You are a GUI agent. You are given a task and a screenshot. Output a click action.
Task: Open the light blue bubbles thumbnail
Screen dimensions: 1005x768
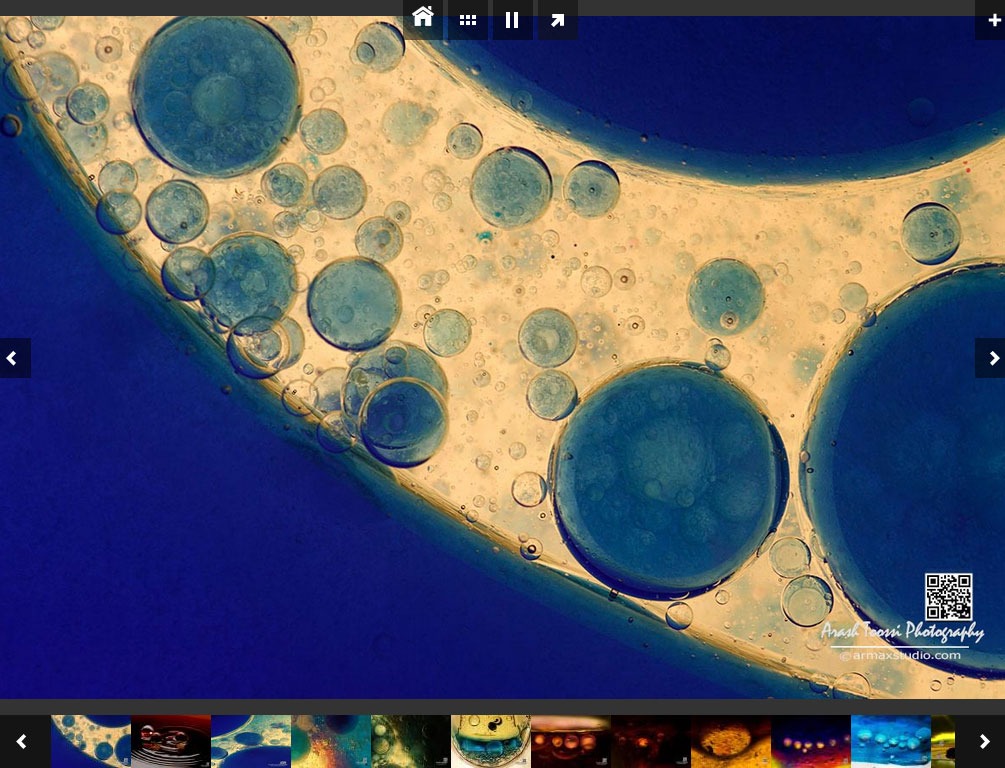pos(890,741)
